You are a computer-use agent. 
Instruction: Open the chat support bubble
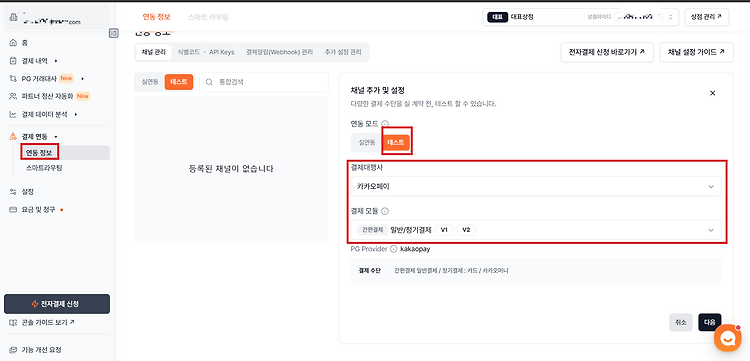tap(728, 339)
